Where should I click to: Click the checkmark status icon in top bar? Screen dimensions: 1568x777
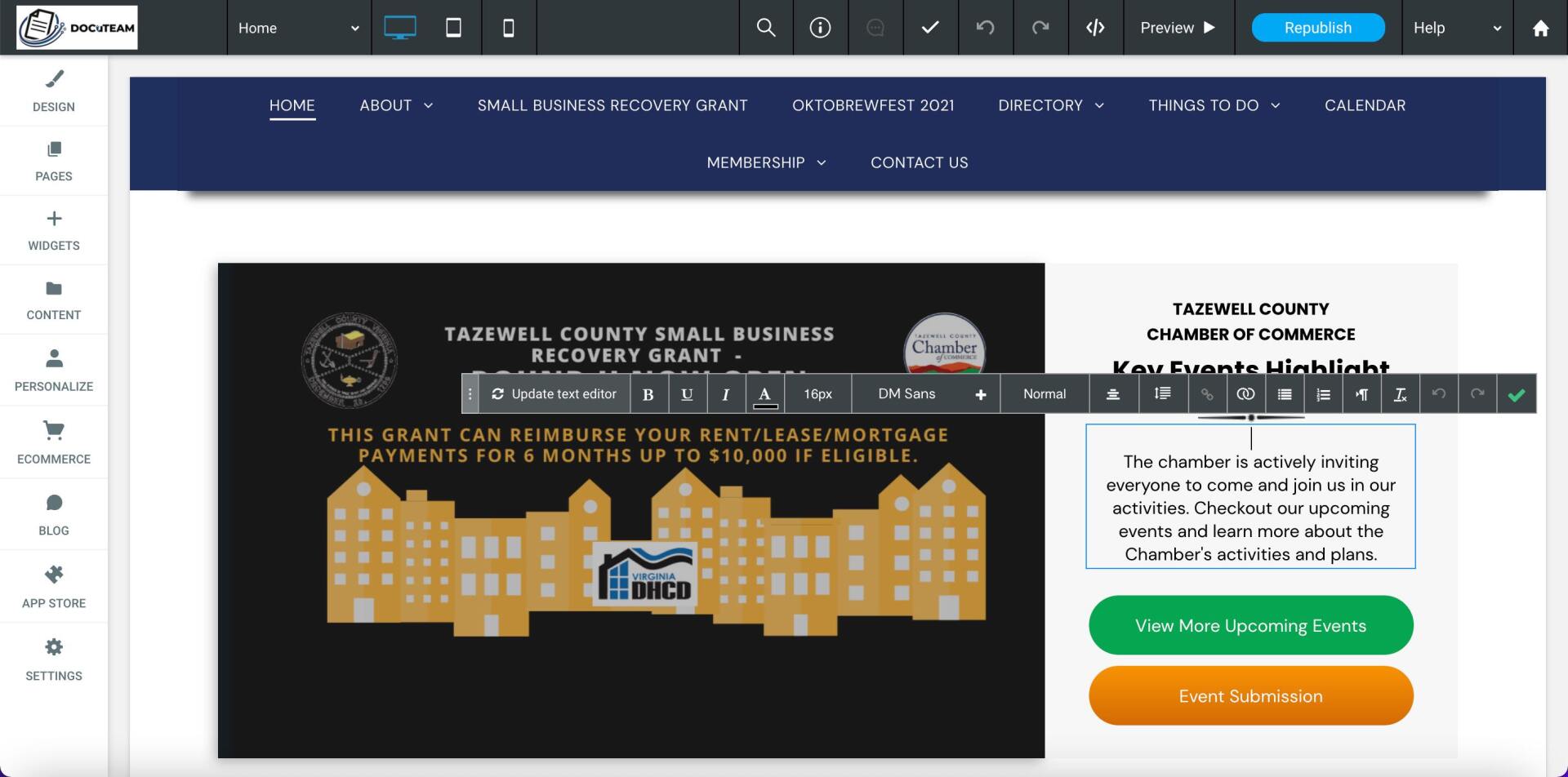coord(930,28)
